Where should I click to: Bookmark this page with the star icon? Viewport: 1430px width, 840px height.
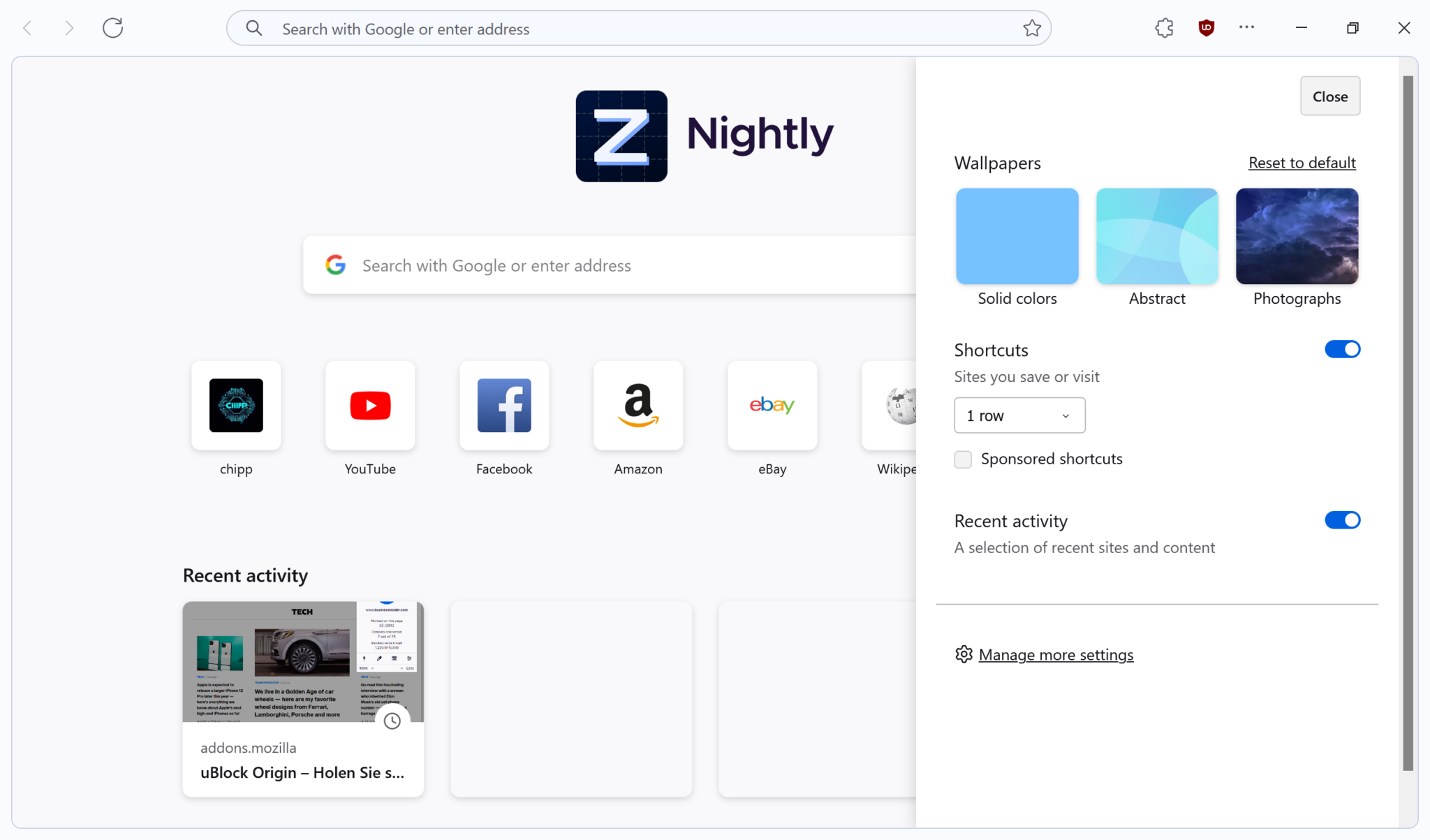[1032, 28]
